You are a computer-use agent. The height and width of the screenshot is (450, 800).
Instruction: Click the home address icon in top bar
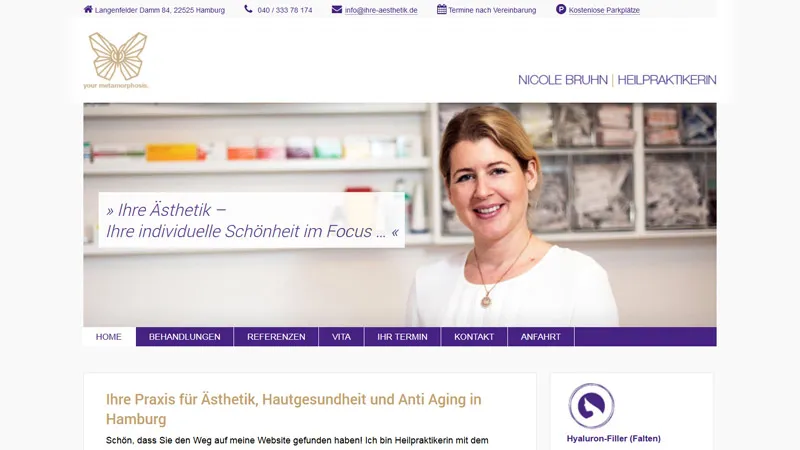pos(88,9)
